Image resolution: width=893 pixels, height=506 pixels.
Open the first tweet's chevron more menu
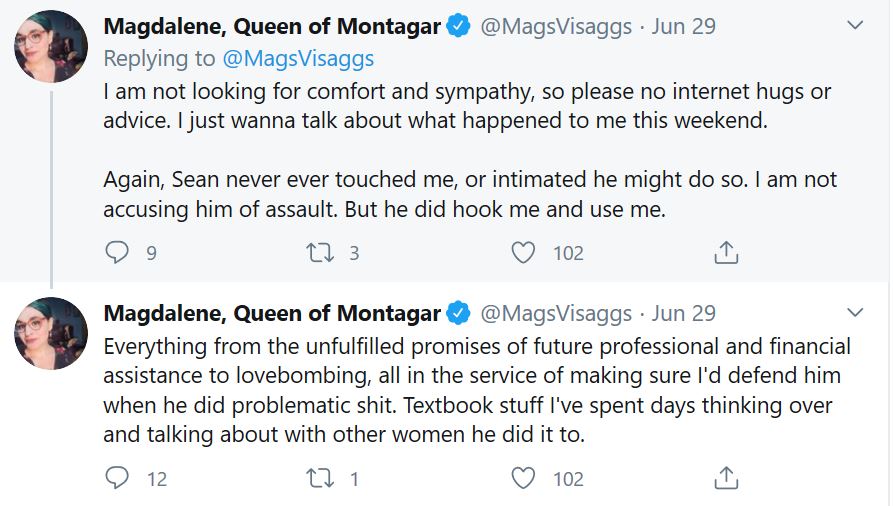(x=855, y=25)
